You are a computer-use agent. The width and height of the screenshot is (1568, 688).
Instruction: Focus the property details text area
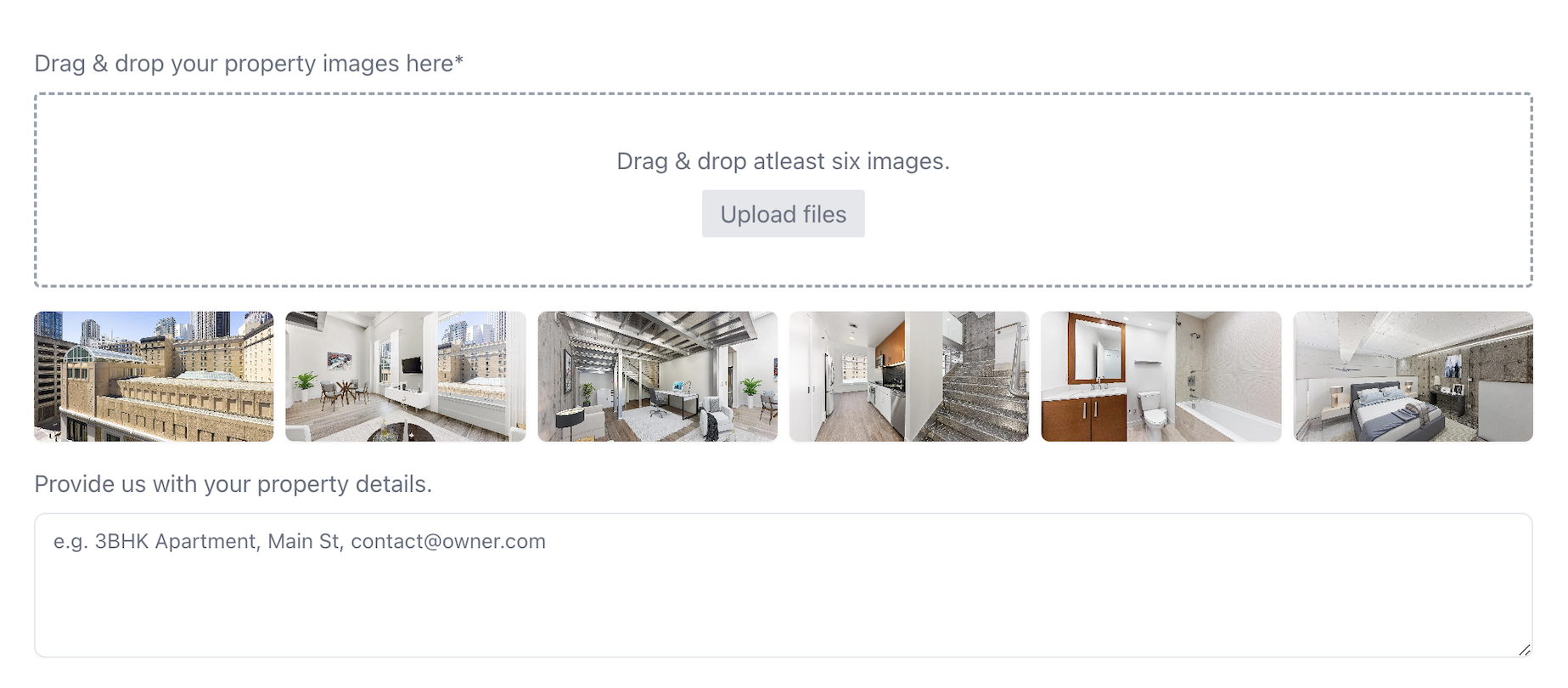783,585
